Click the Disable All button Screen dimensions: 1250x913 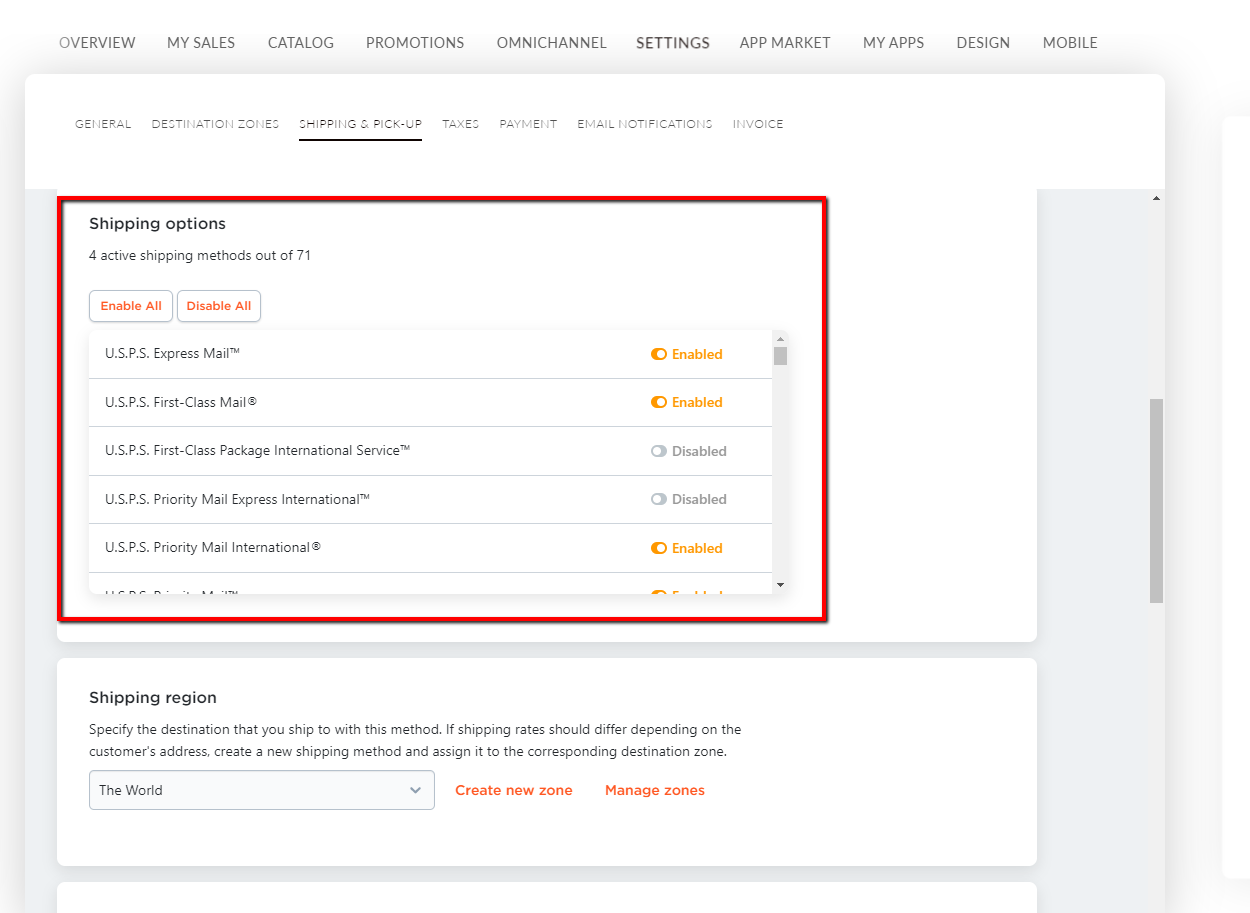219,306
